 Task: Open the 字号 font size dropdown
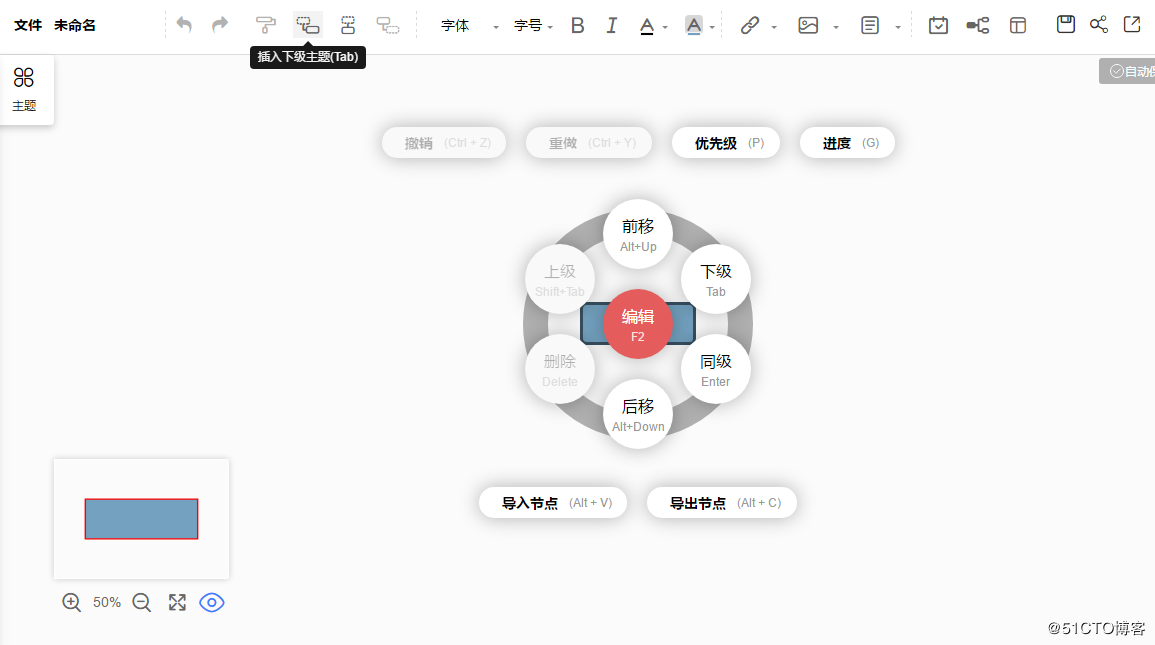pos(533,26)
